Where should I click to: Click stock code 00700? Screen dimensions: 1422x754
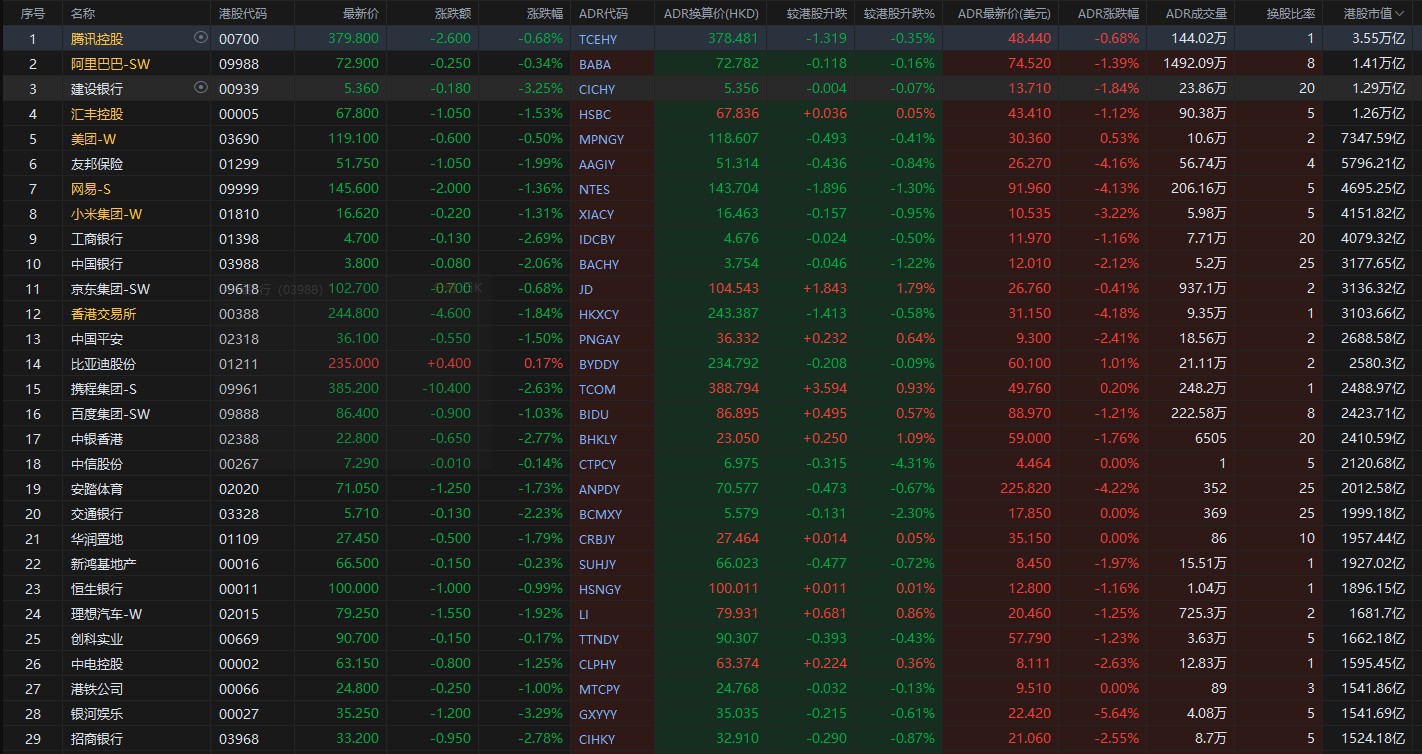point(237,38)
